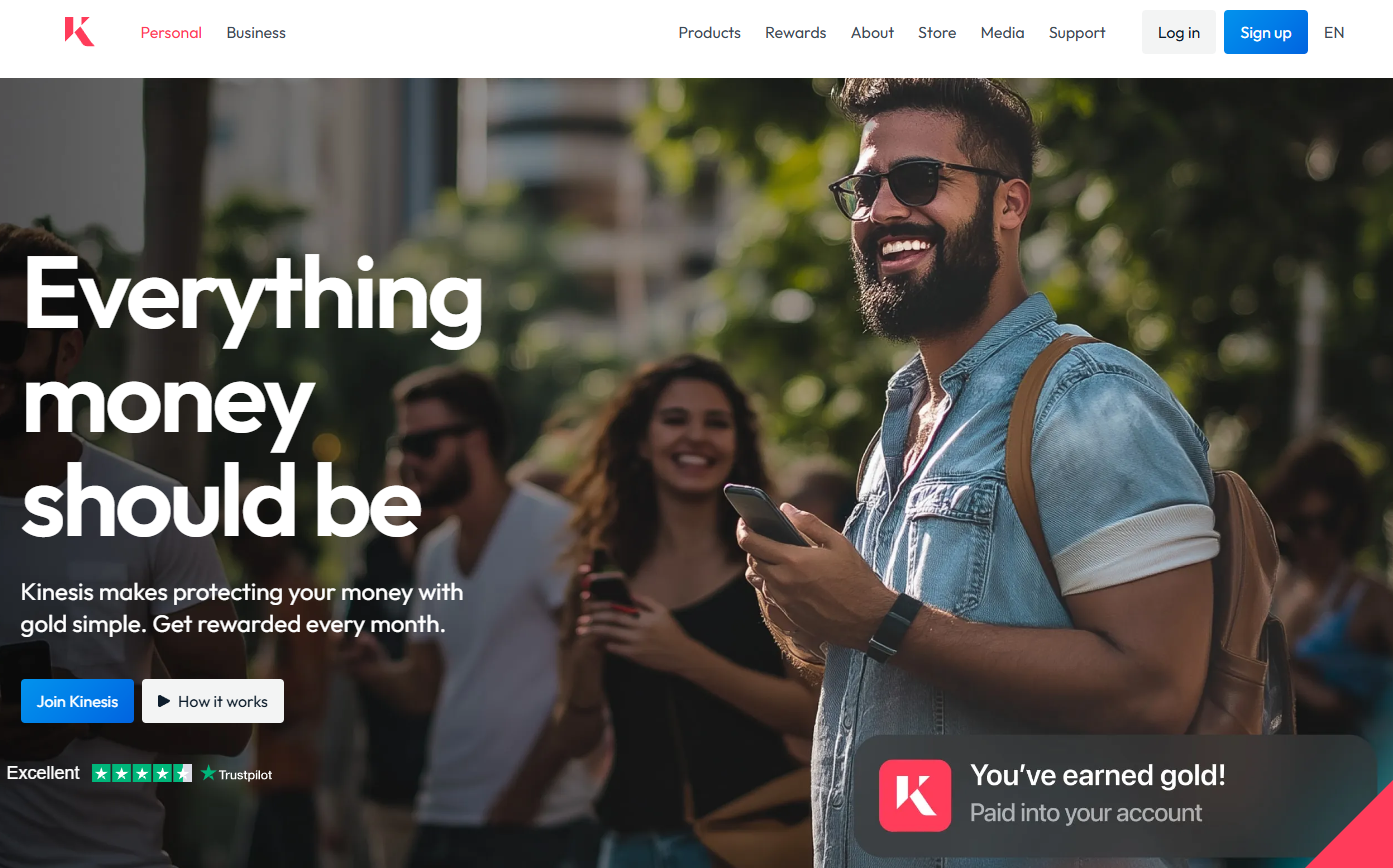Click the green Trustpilot rating stars
1393x868 pixels.
tap(142, 773)
